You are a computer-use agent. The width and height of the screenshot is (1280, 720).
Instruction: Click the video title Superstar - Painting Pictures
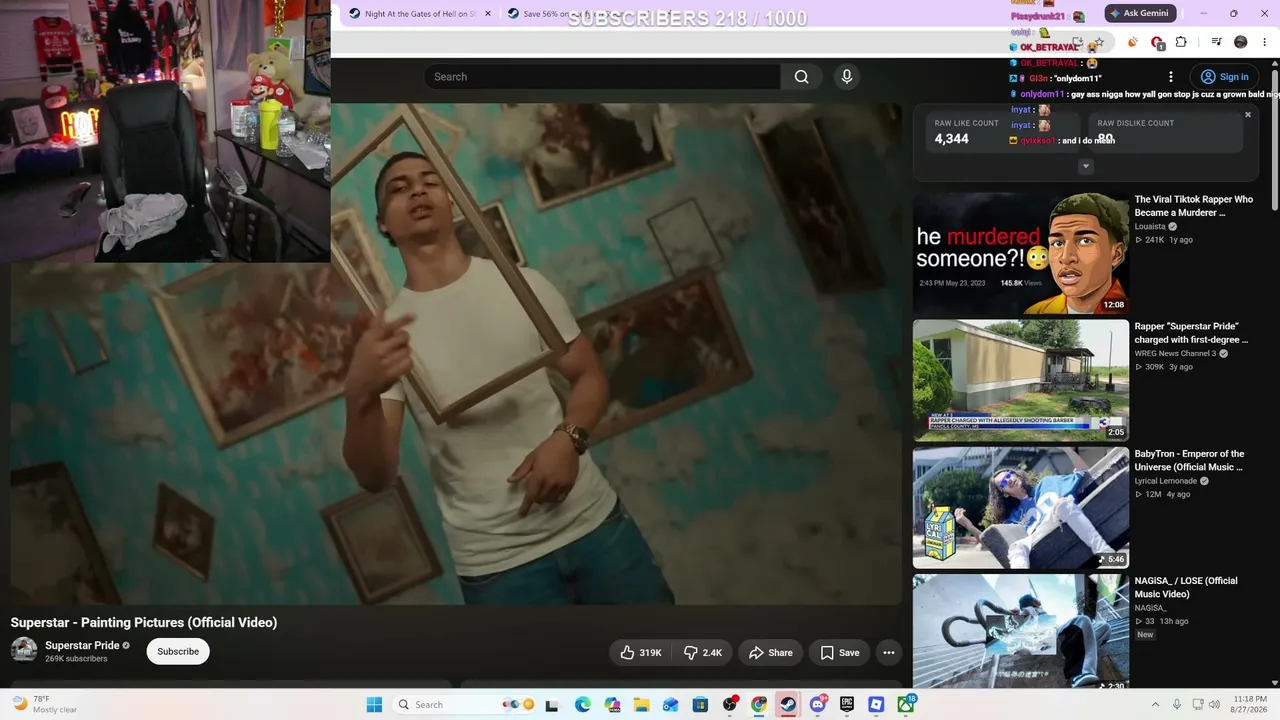144,622
